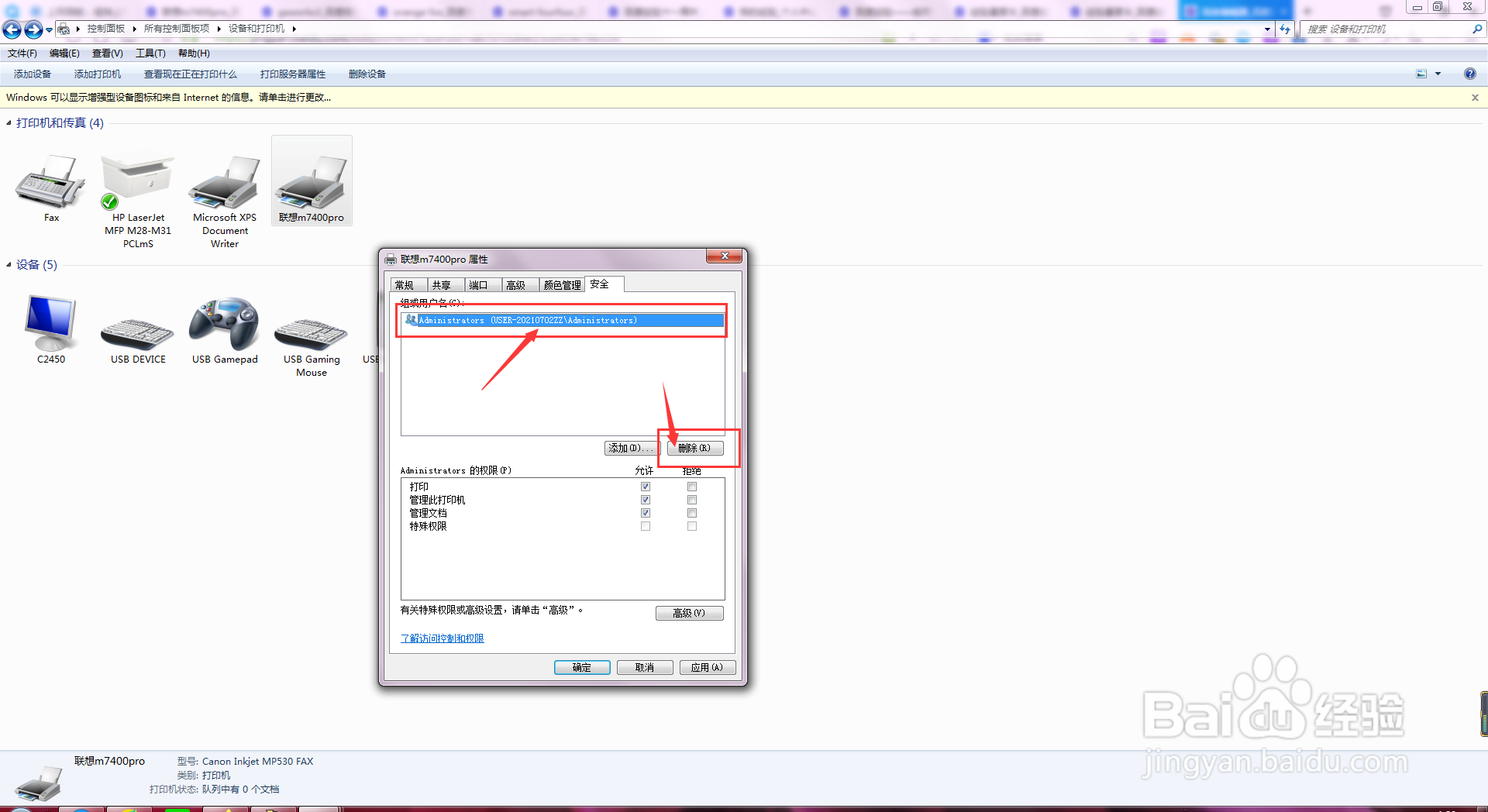Expand breadcrumb arrow after 所有控制面板项

click(x=219, y=29)
